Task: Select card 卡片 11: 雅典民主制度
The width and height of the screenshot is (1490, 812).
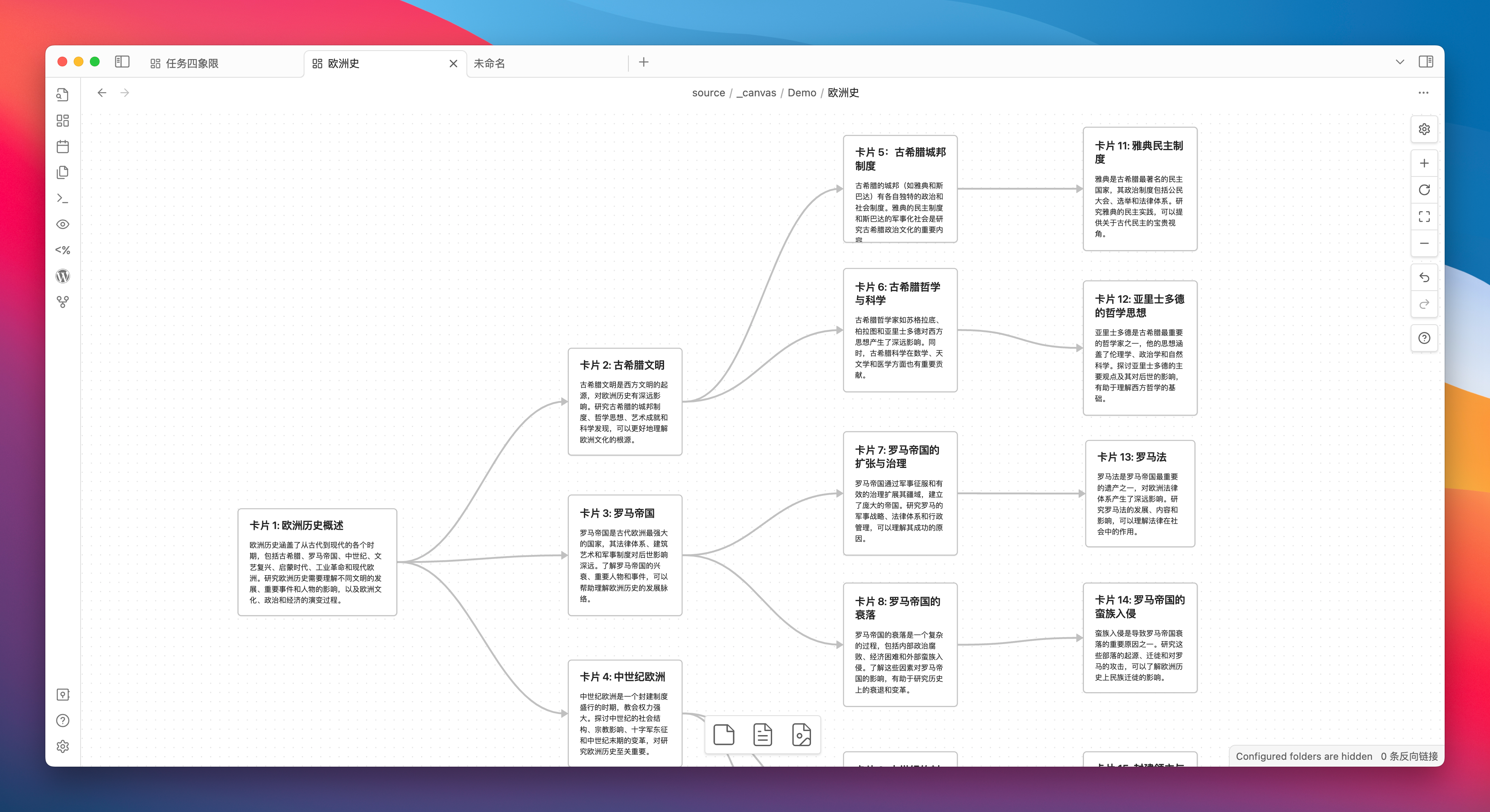Action: 1139,189
